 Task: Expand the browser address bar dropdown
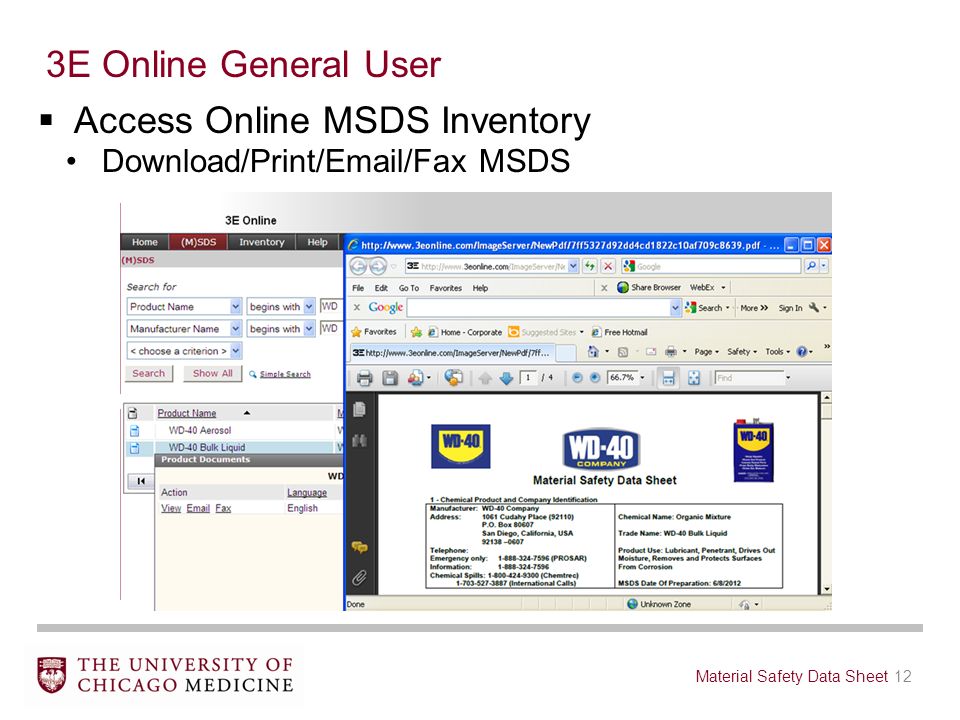tap(573, 266)
